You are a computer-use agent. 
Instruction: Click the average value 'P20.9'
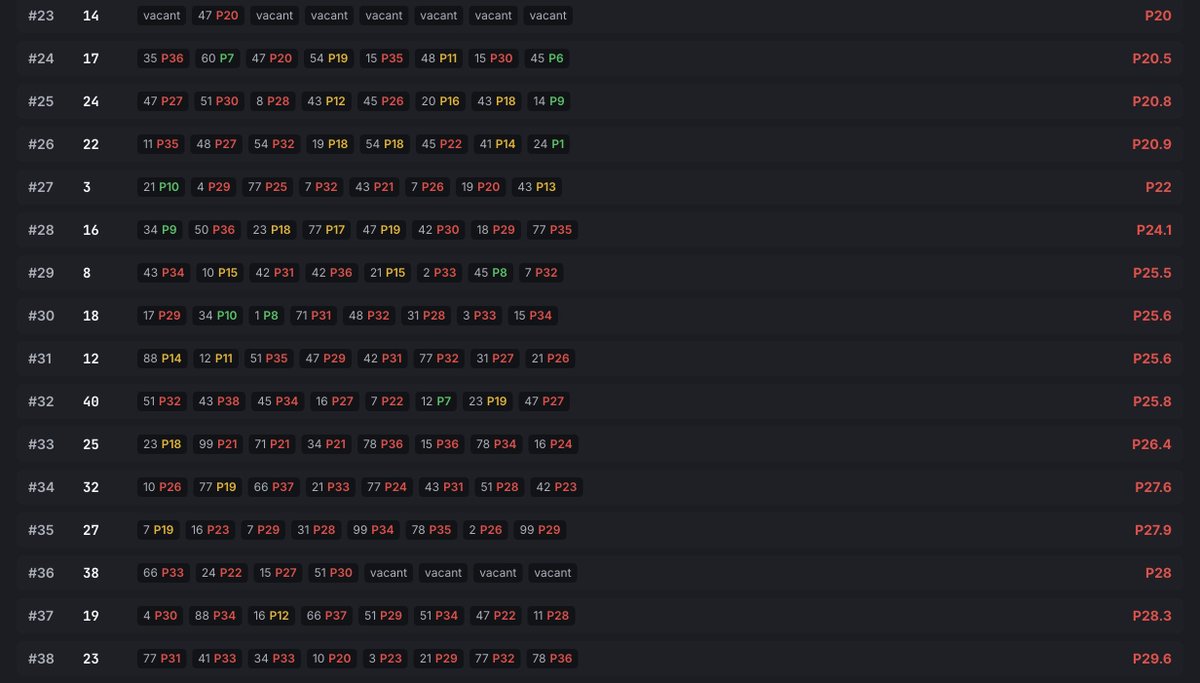[1152, 144]
